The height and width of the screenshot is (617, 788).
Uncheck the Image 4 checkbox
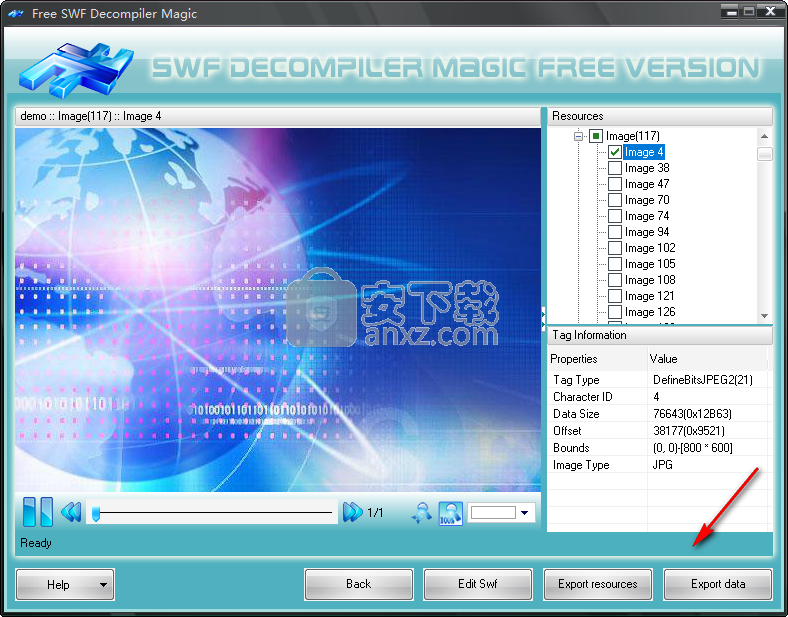615,152
